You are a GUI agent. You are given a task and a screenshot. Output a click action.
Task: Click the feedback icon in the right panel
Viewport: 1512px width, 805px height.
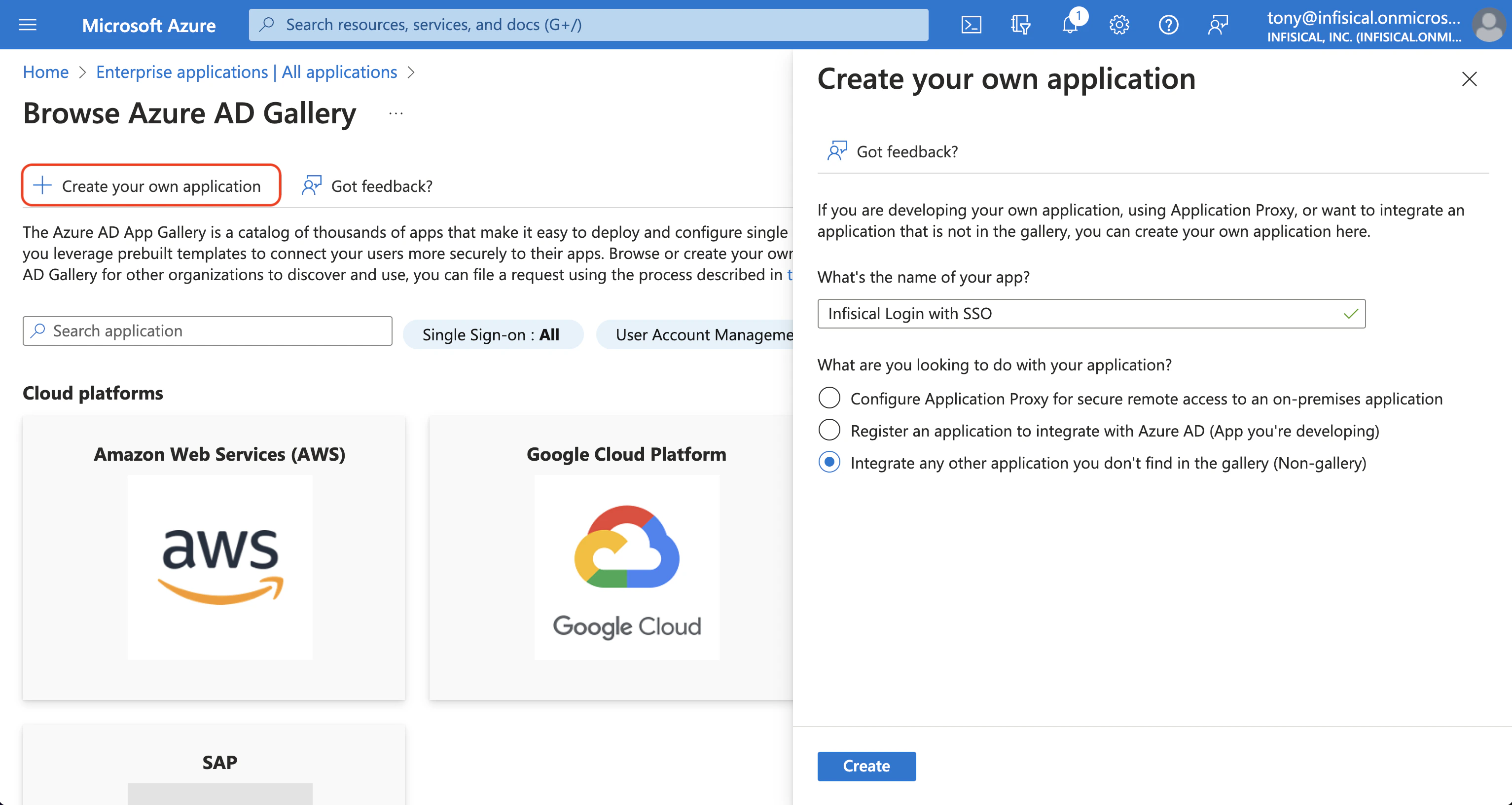tap(837, 151)
